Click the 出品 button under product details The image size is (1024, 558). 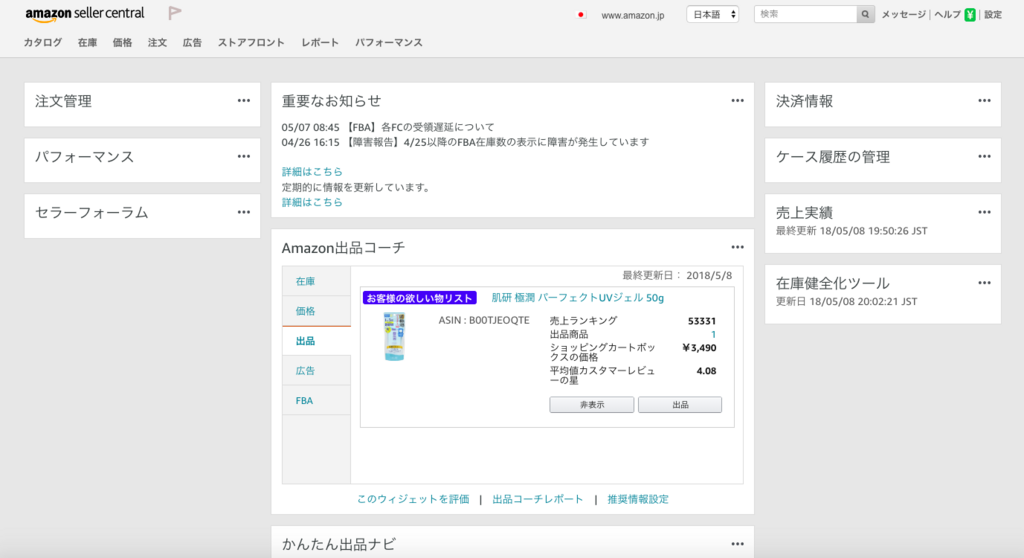pos(680,405)
